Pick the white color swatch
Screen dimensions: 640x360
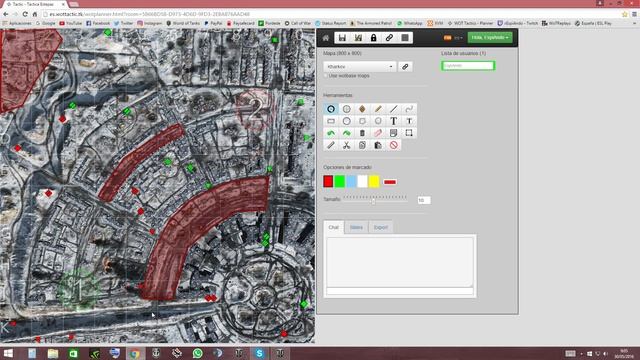[x=362, y=182]
